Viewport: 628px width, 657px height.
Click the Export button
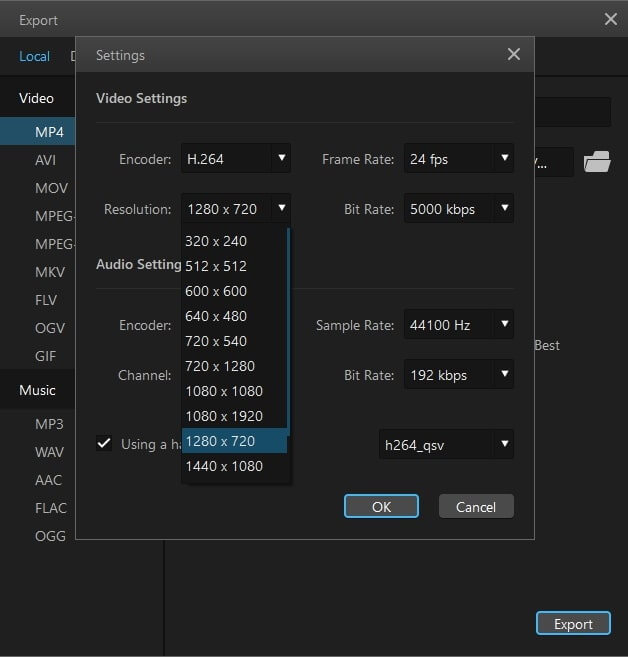tap(573, 623)
